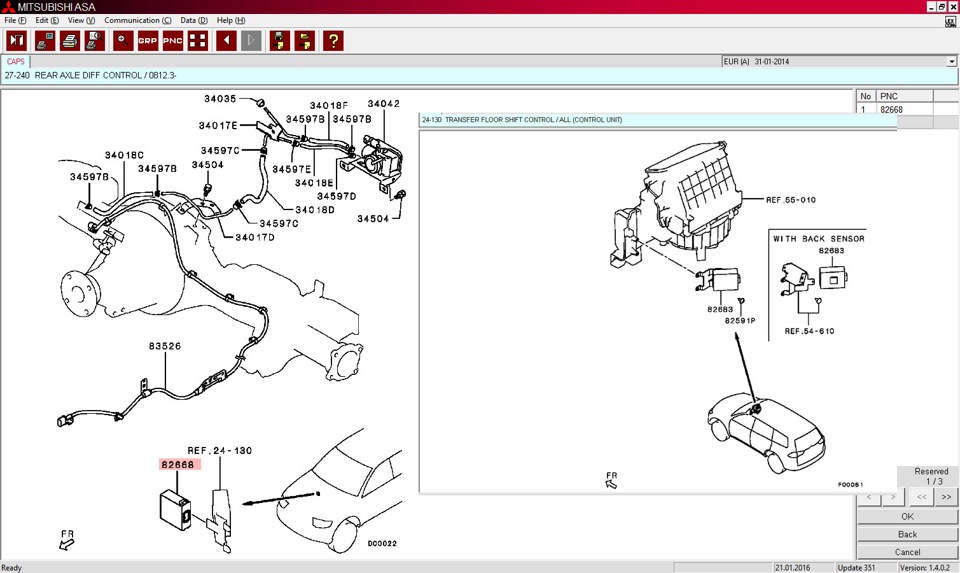
Task: Click the printer icon in toolbar
Action: (x=70, y=41)
